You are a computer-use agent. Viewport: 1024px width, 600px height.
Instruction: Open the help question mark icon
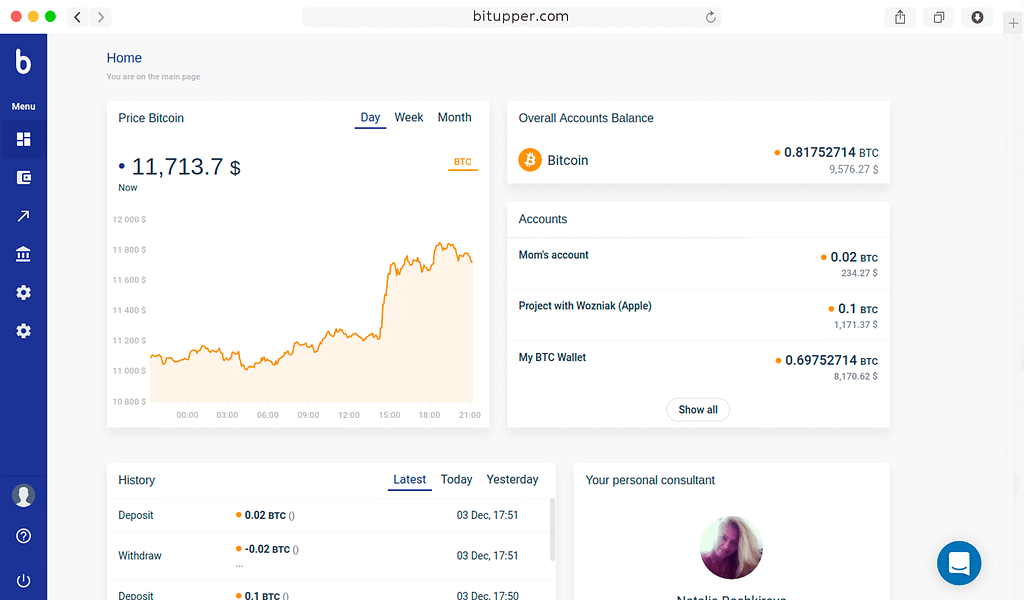pyautogui.click(x=24, y=536)
